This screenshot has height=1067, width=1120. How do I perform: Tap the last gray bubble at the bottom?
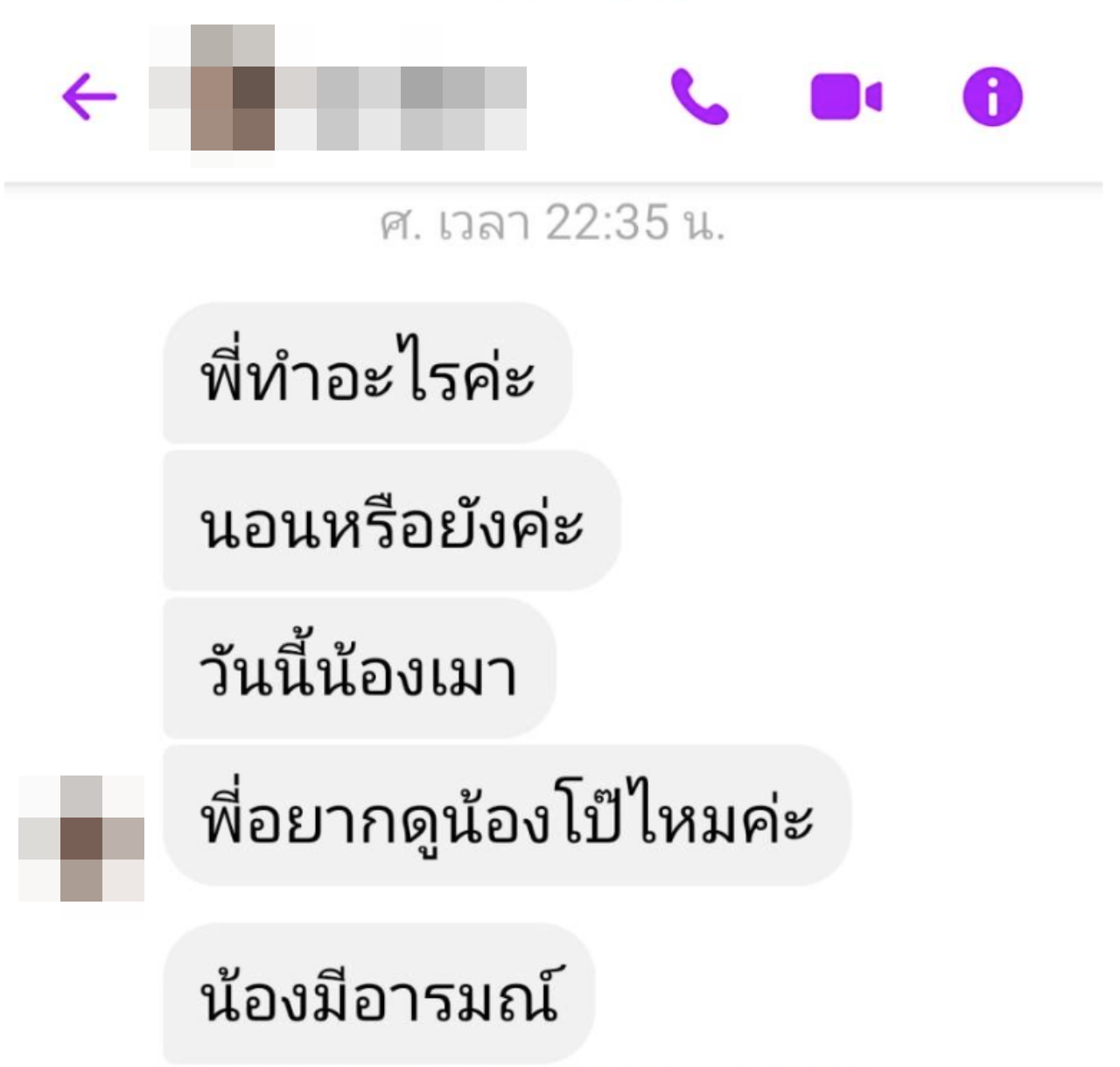[x=379, y=993]
